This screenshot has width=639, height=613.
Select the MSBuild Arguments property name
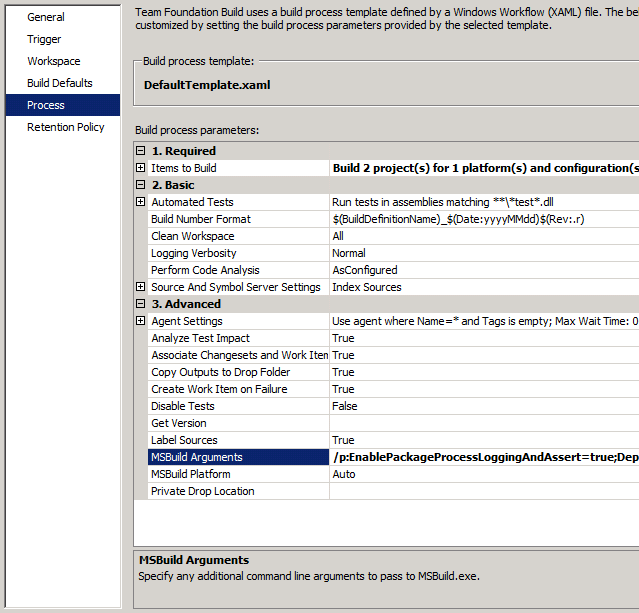tap(238, 457)
